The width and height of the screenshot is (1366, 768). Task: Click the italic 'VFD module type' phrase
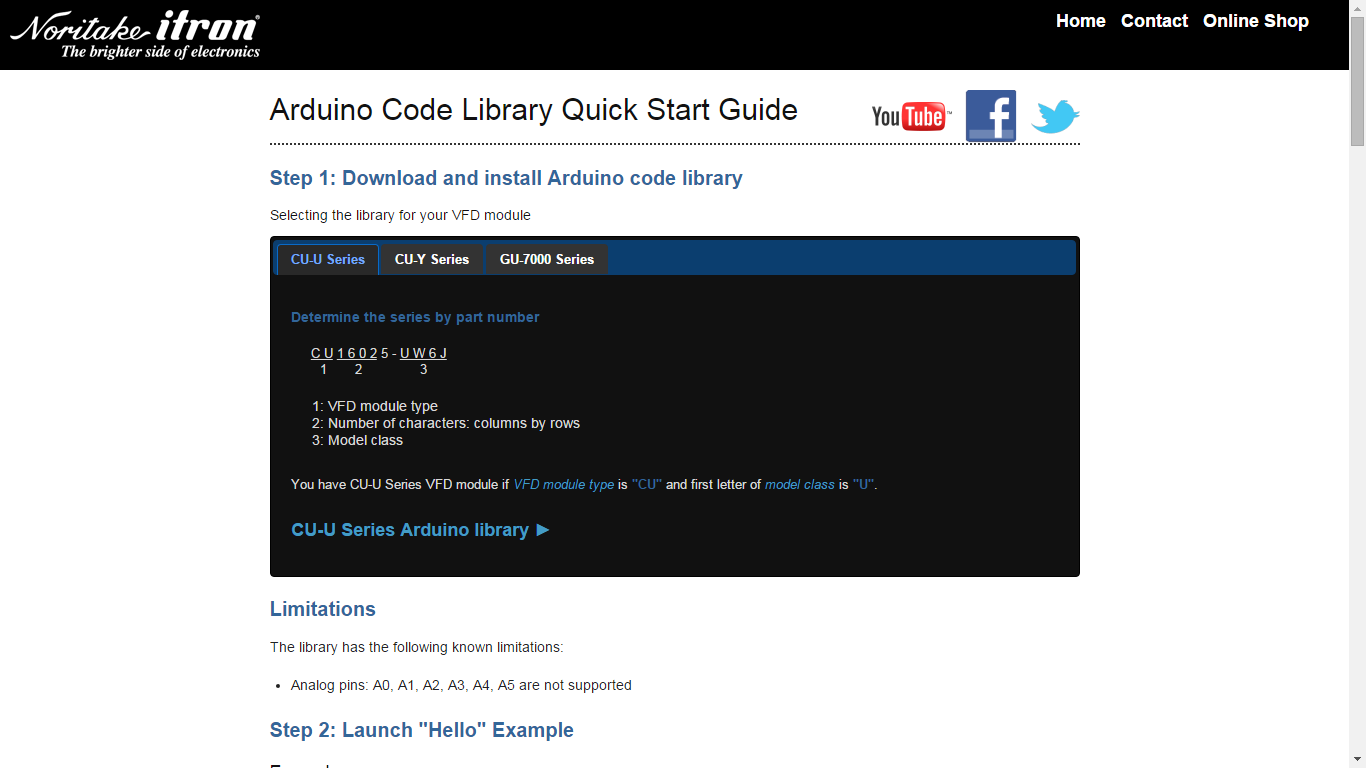564,484
